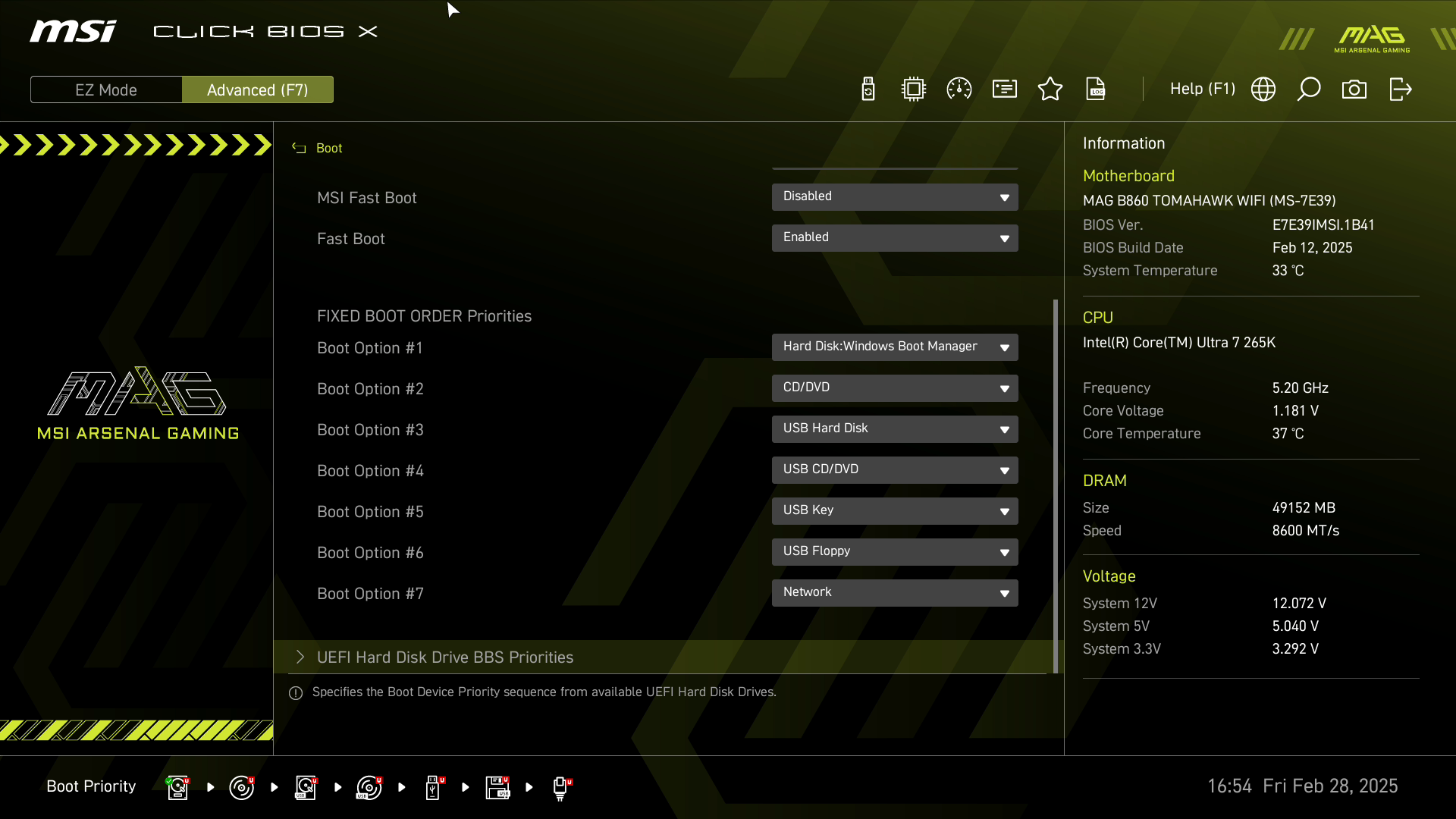Open the speedometer performance icon
This screenshot has width=1456, height=819.
tap(959, 89)
